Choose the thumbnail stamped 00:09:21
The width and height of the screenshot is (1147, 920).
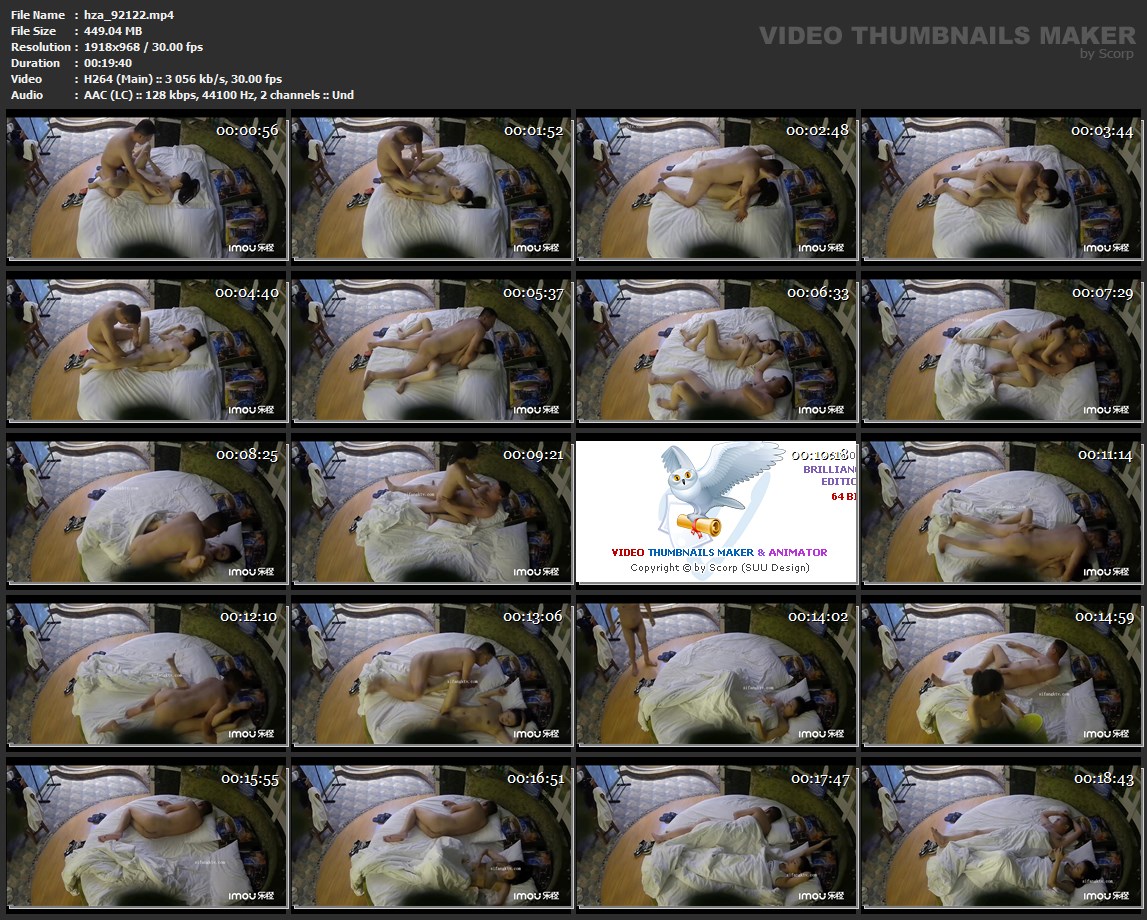pos(431,512)
